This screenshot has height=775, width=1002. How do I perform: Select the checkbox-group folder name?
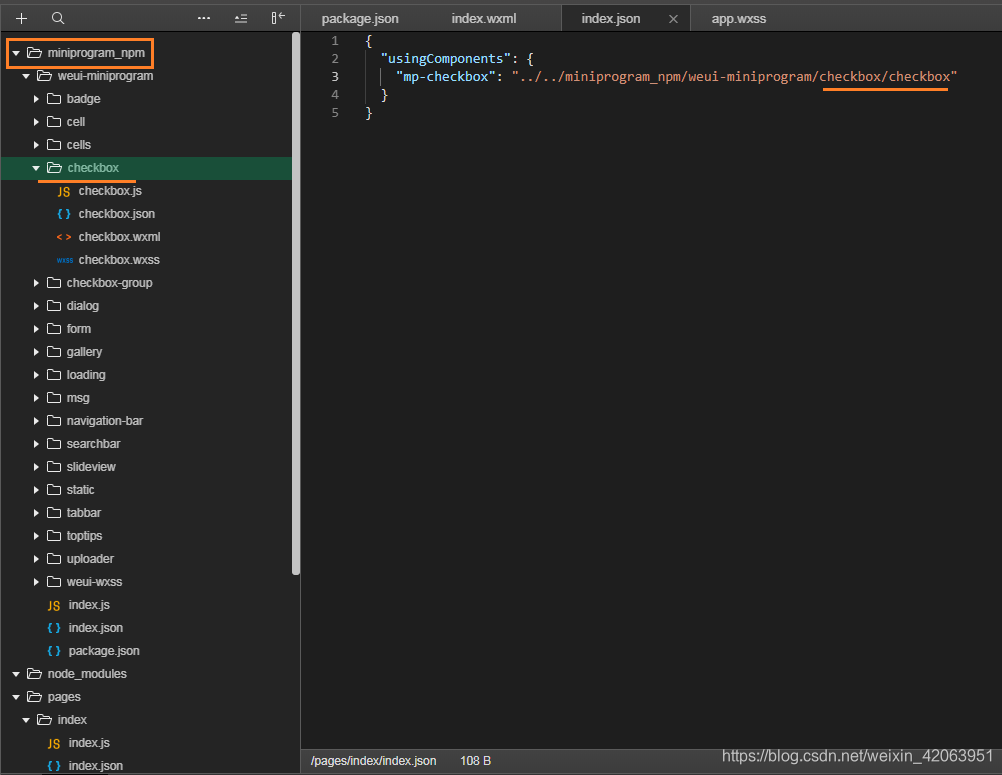(x=109, y=283)
